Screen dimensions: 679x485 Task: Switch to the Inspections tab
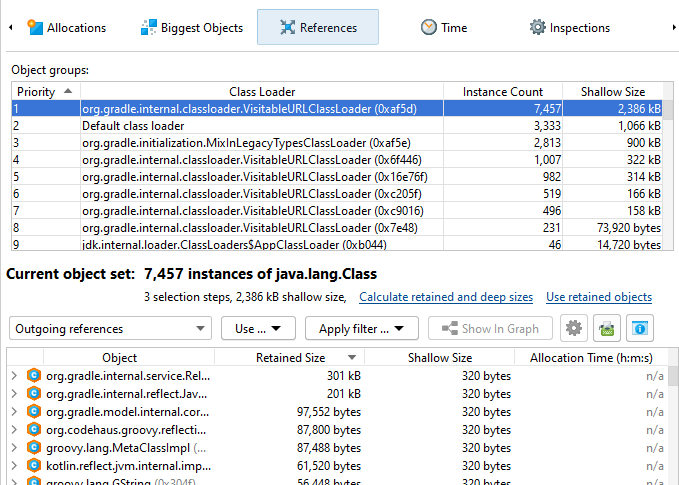pos(569,27)
